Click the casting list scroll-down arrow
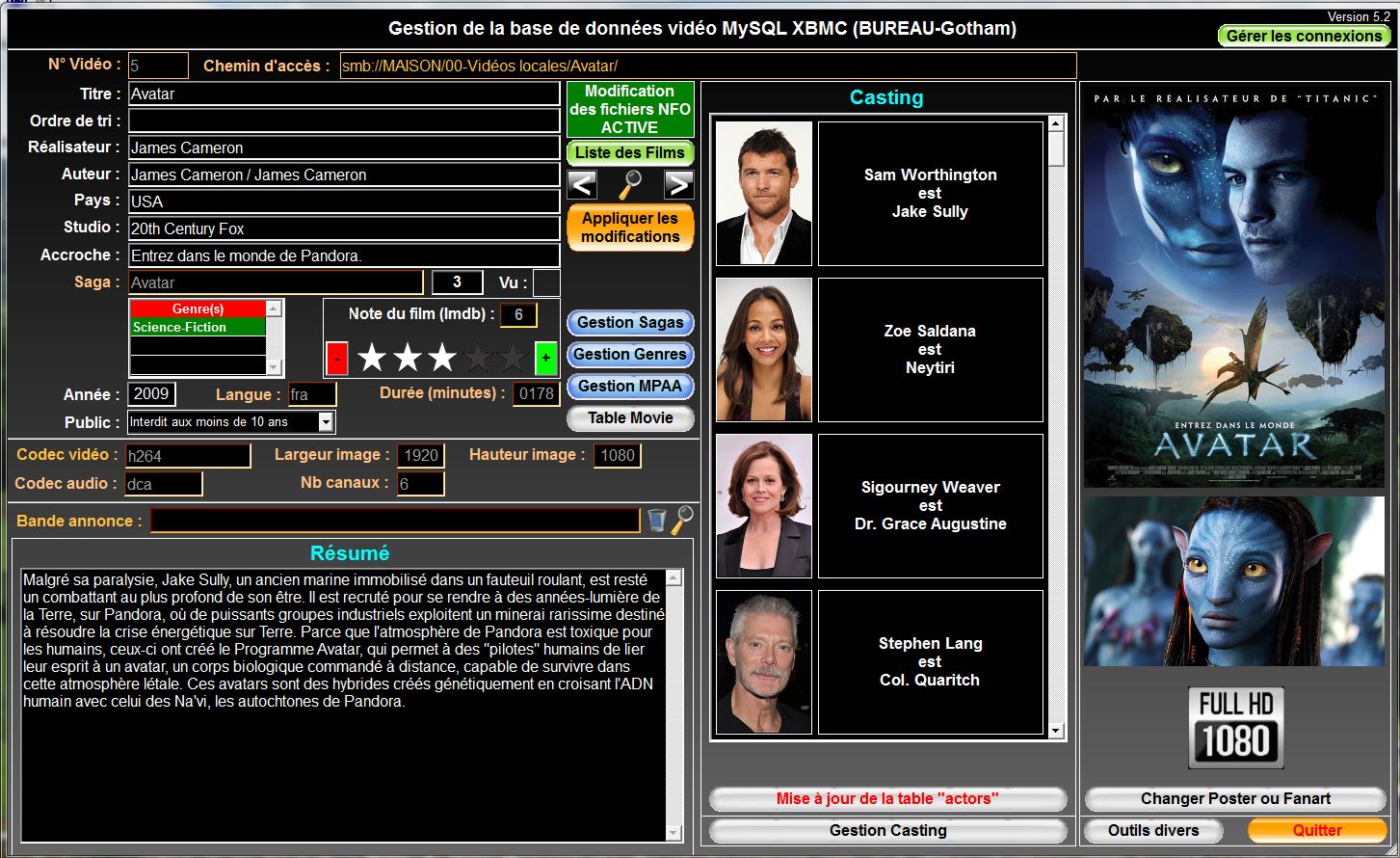The image size is (1400, 858). tap(1056, 732)
